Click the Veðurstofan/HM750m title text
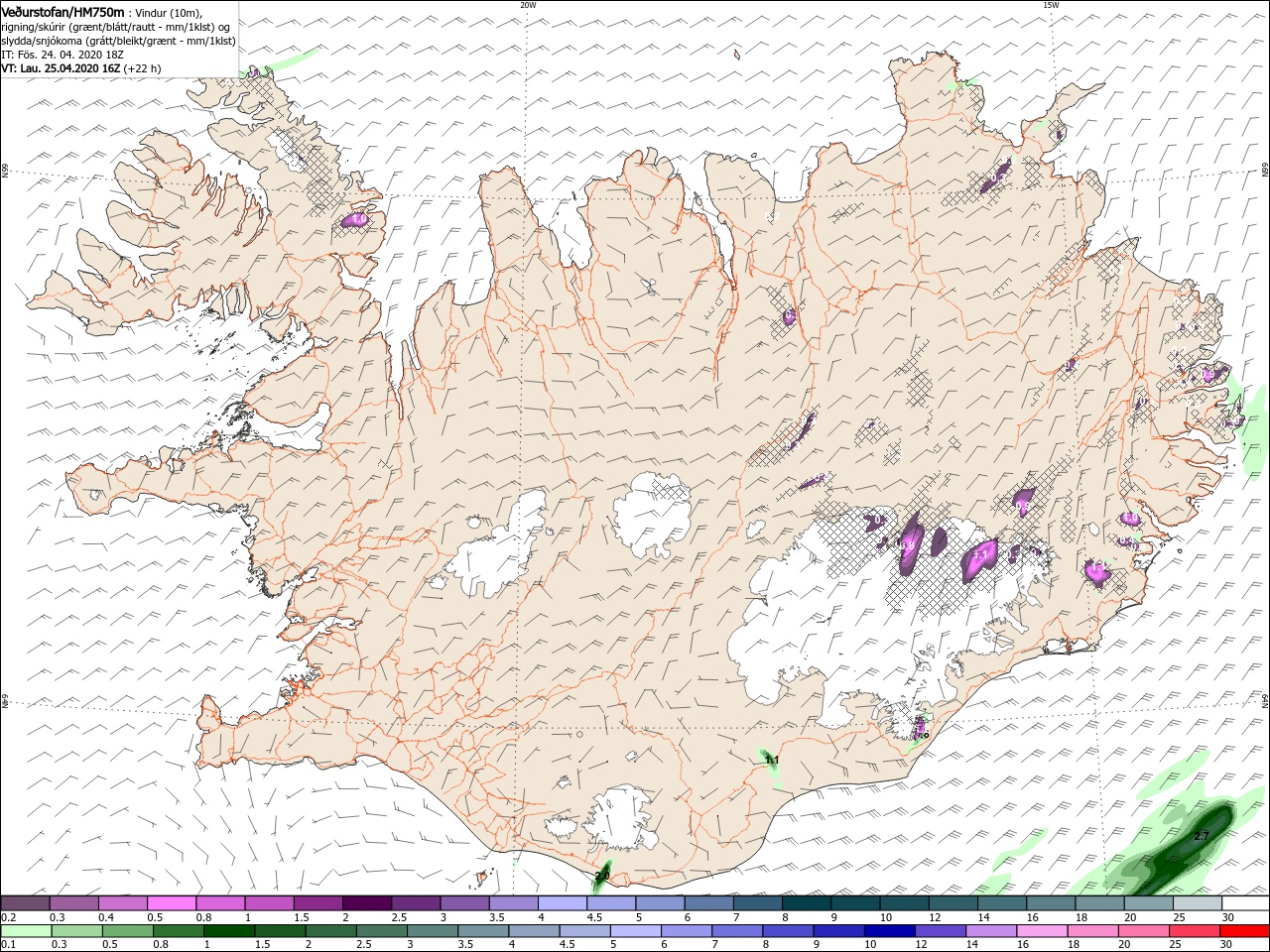 (x=63, y=12)
